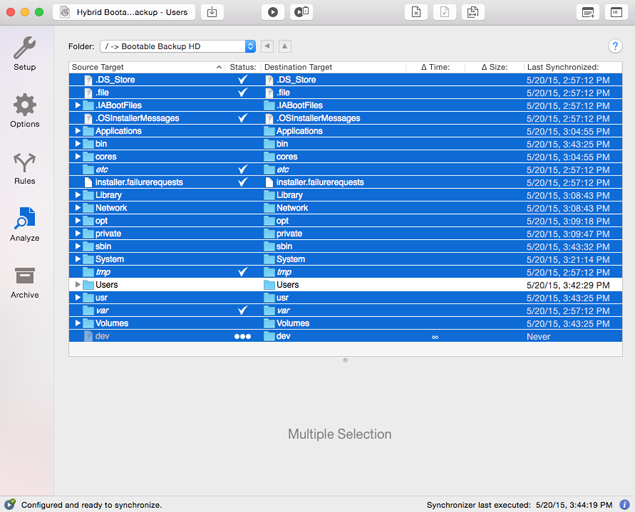
Task: Click the window layout toolbar icon
Action: click(x=616, y=12)
